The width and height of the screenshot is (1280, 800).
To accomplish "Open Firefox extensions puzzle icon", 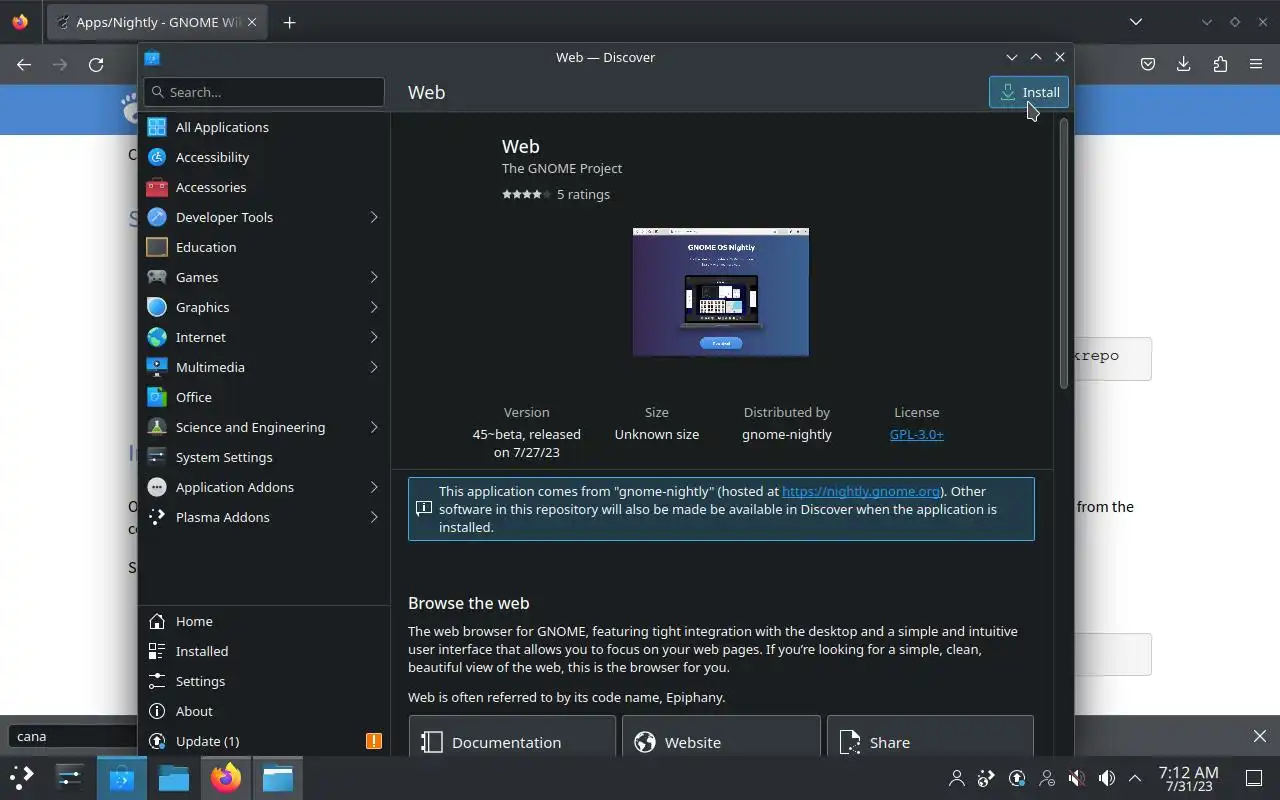I will coord(1220,64).
